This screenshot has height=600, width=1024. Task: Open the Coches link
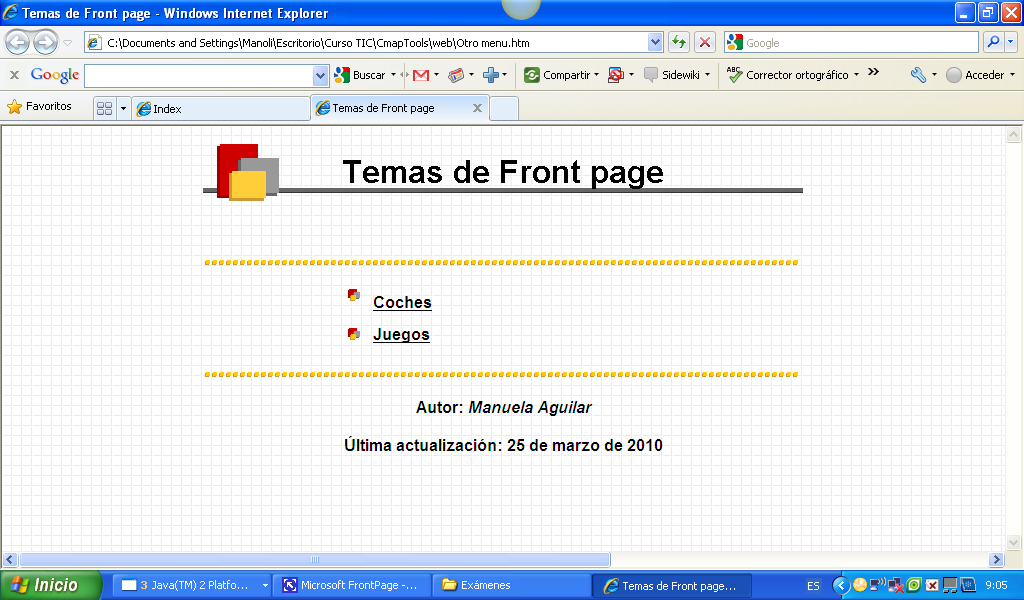point(402,302)
